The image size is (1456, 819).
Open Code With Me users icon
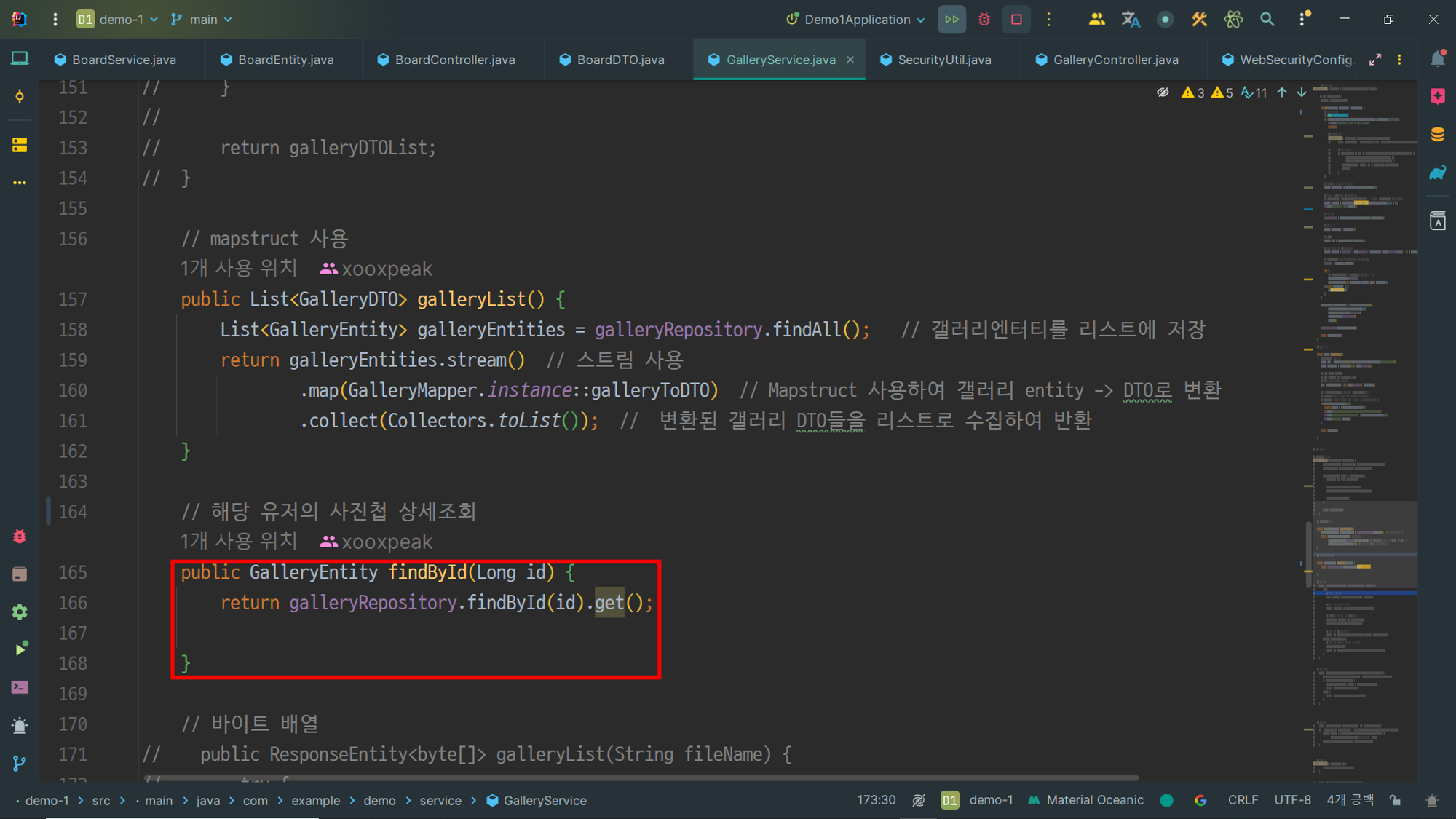[1096, 20]
